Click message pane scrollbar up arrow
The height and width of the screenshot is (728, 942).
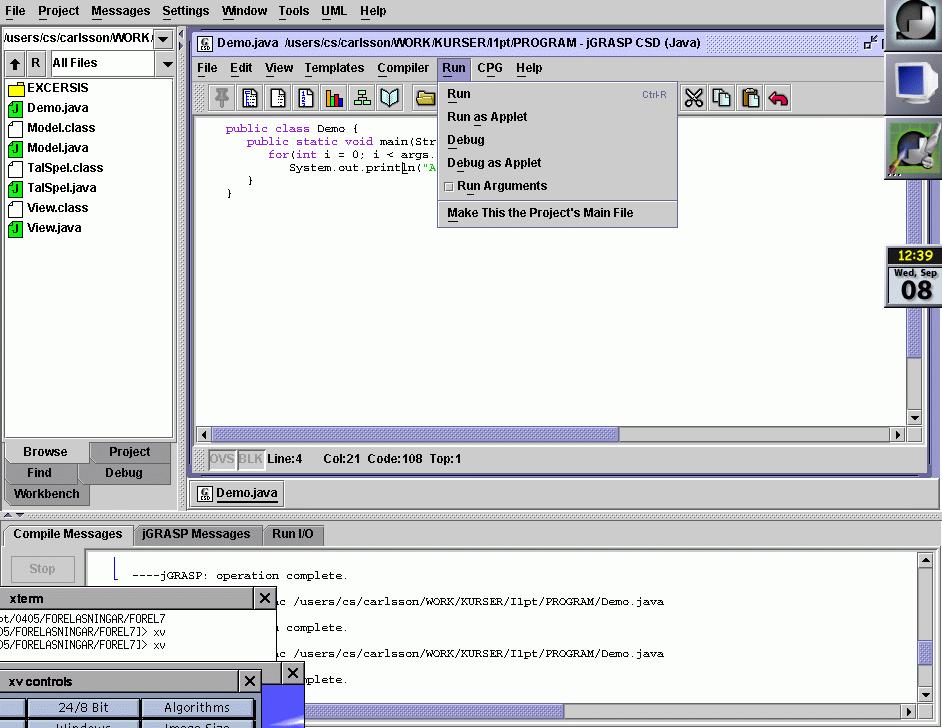pos(925,560)
